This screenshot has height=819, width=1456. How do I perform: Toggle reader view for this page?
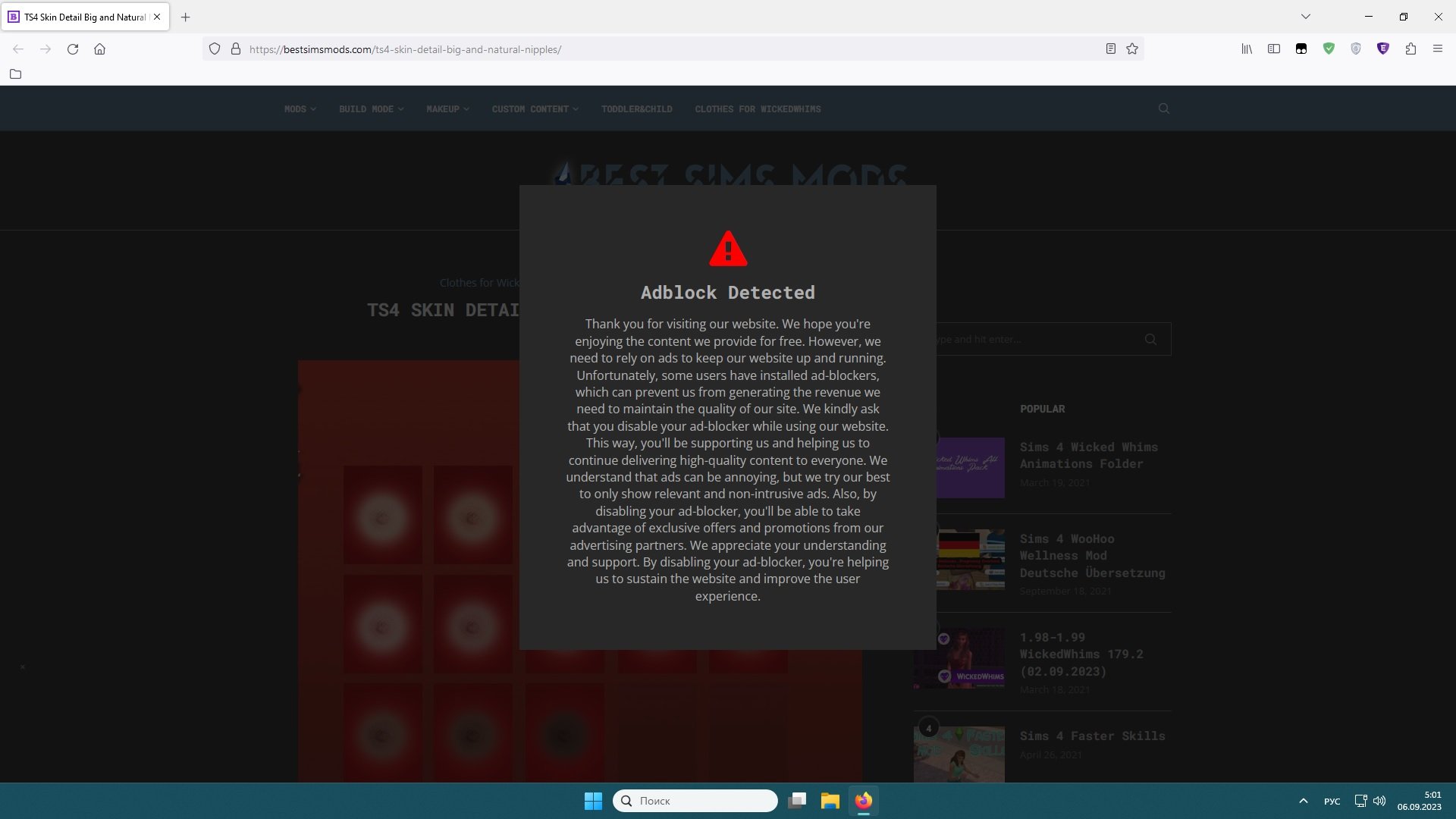coord(1109,49)
